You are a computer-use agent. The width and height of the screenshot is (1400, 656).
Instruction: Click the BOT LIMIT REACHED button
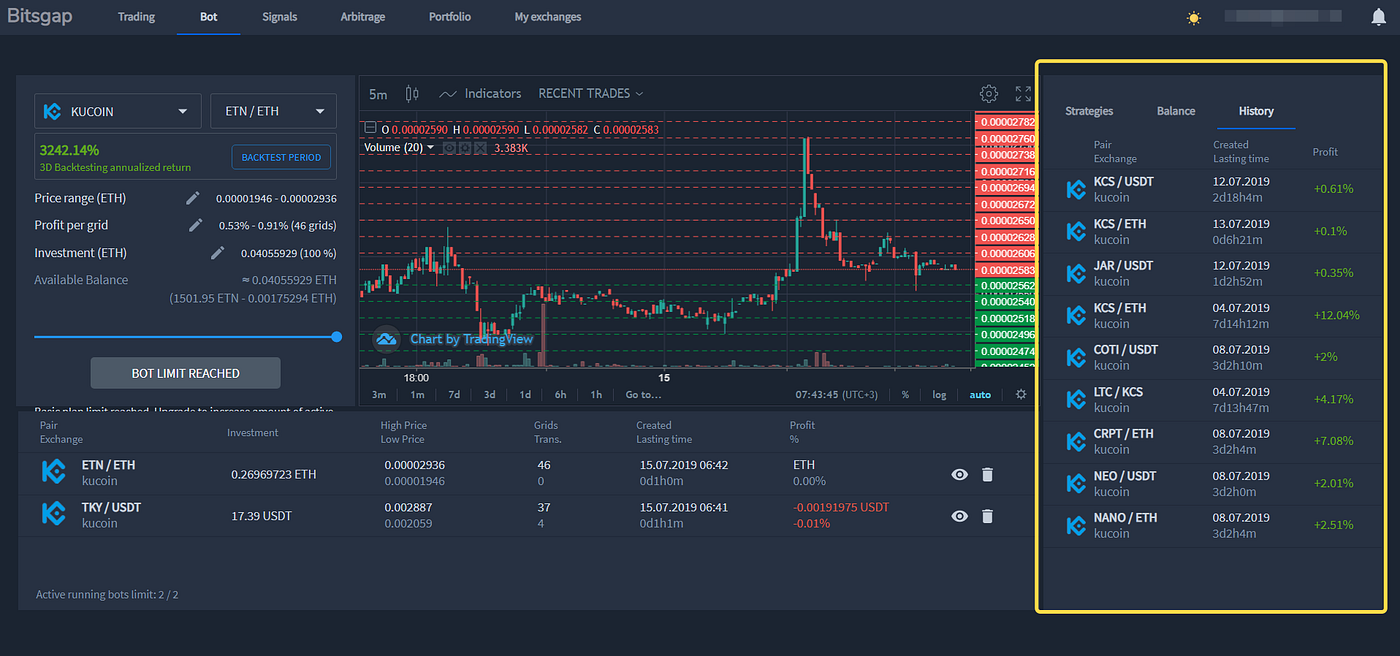(186, 373)
